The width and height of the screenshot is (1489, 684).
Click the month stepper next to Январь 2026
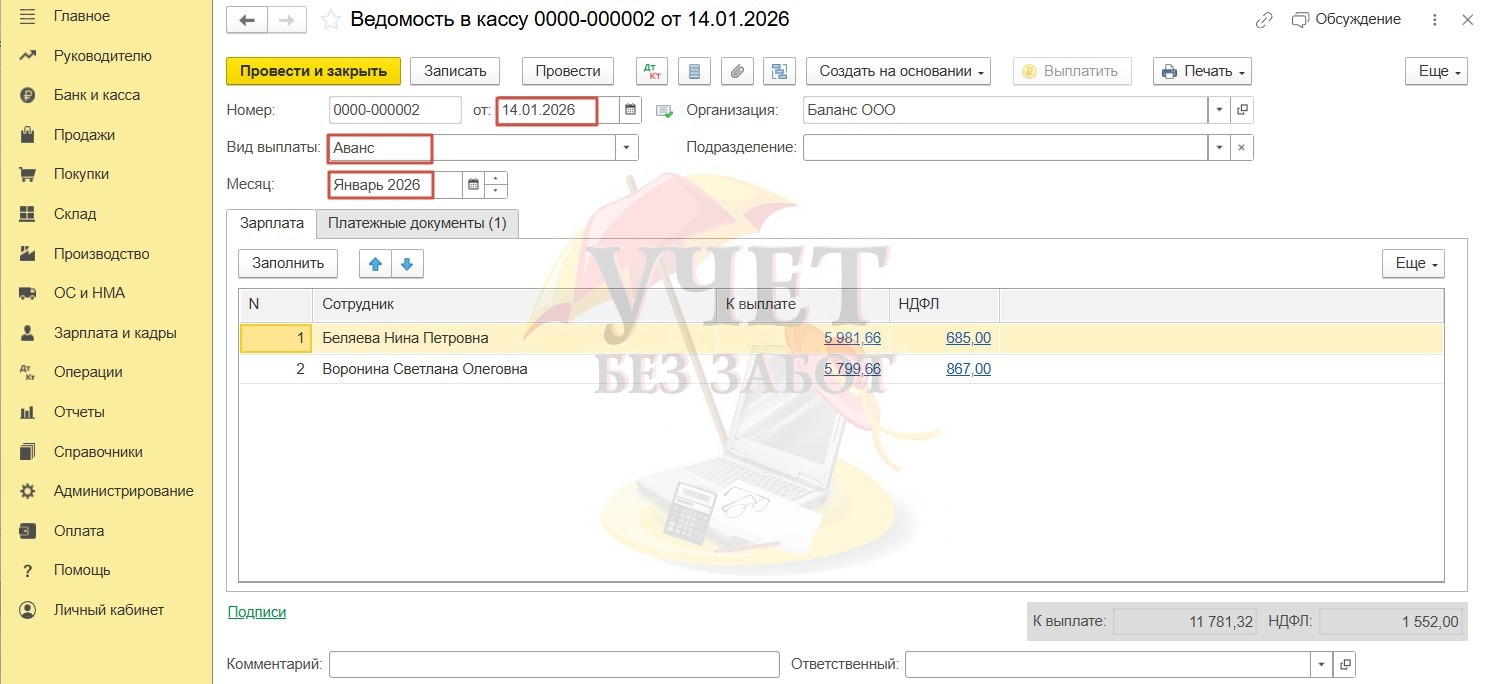(x=496, y=185)
